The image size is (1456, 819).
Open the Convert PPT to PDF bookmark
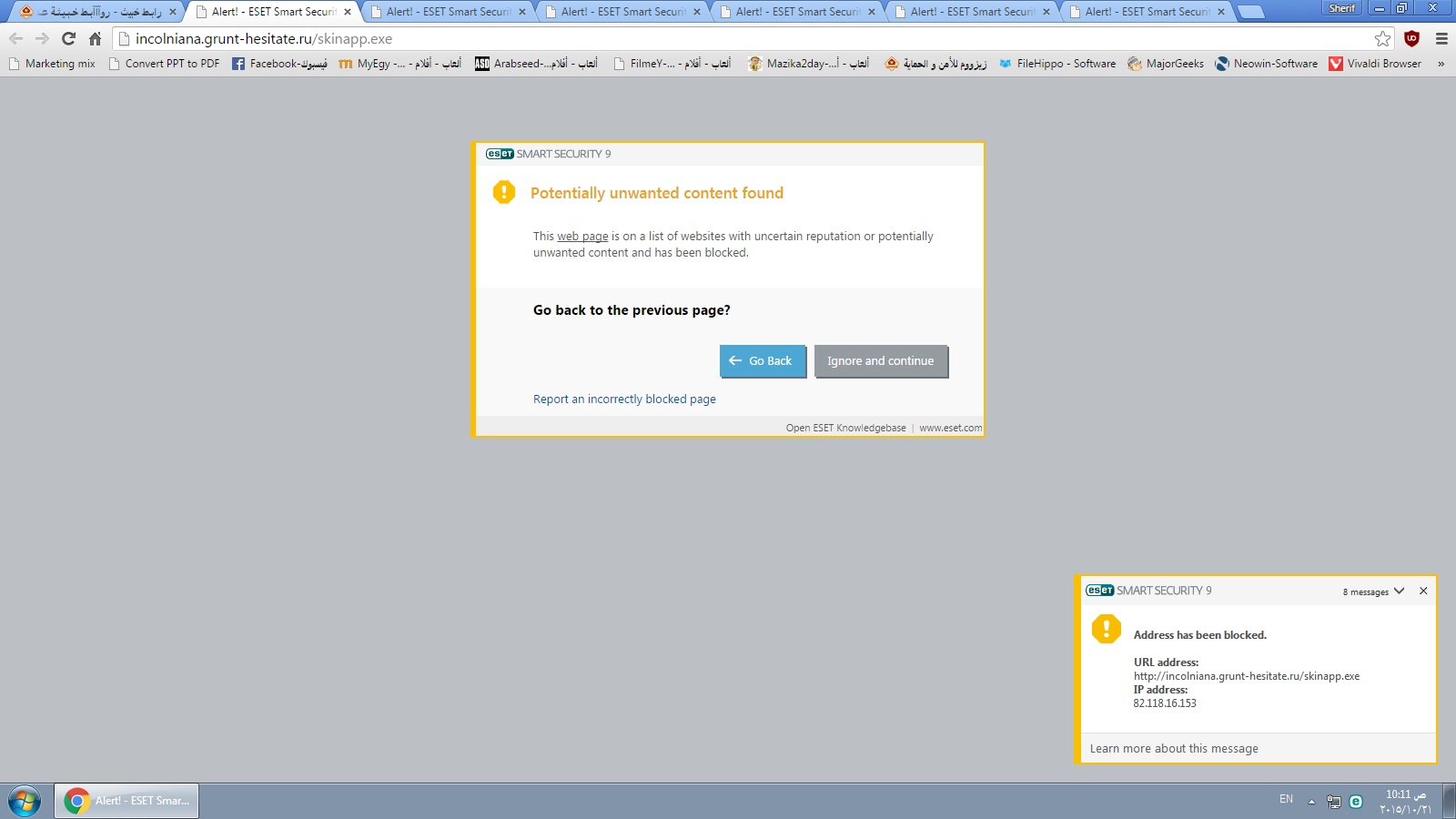tap(164, 64)
